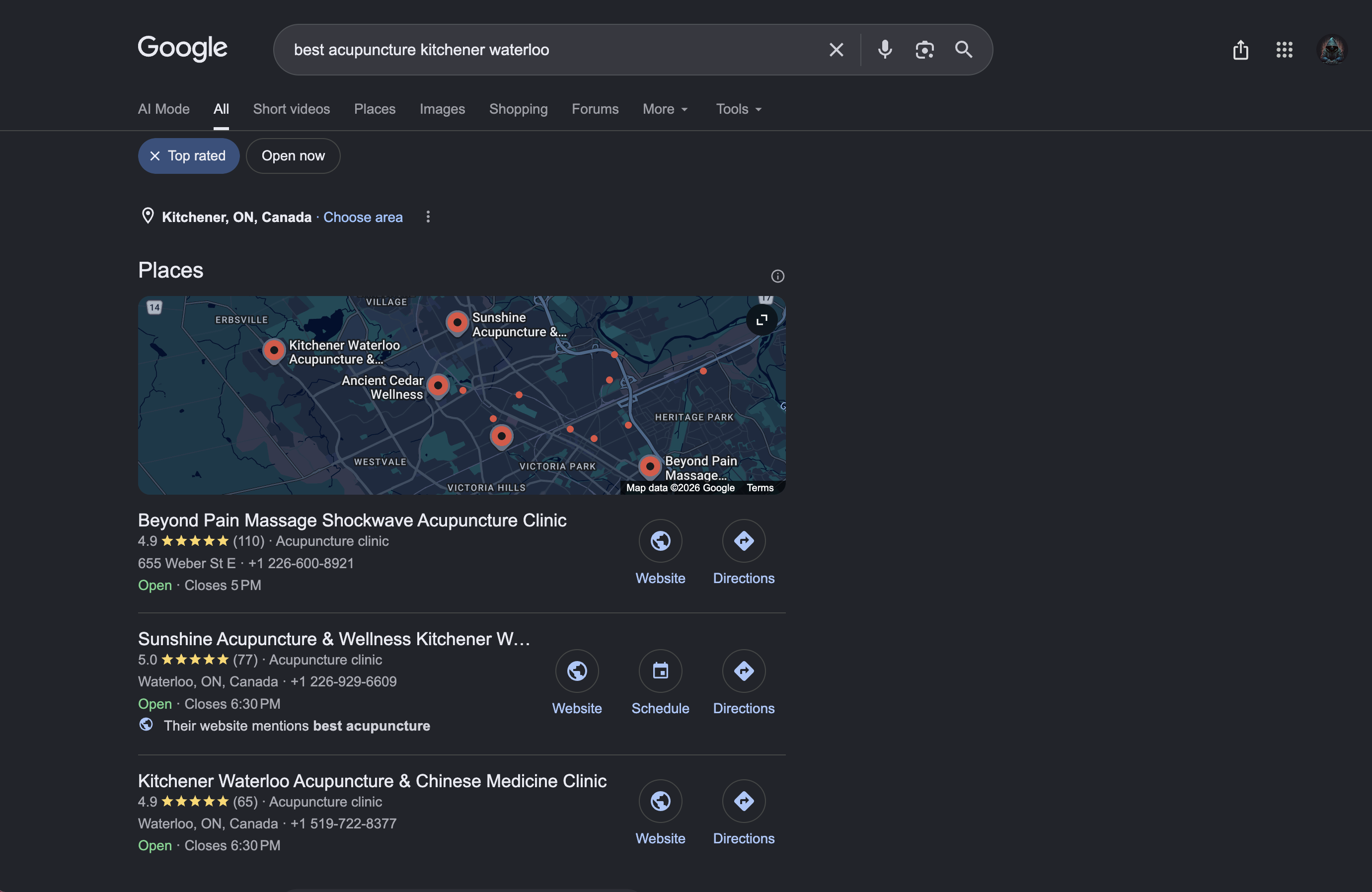Expand the More search categories dropdown
Screen dimensions: 1372x892
(665, 109)
